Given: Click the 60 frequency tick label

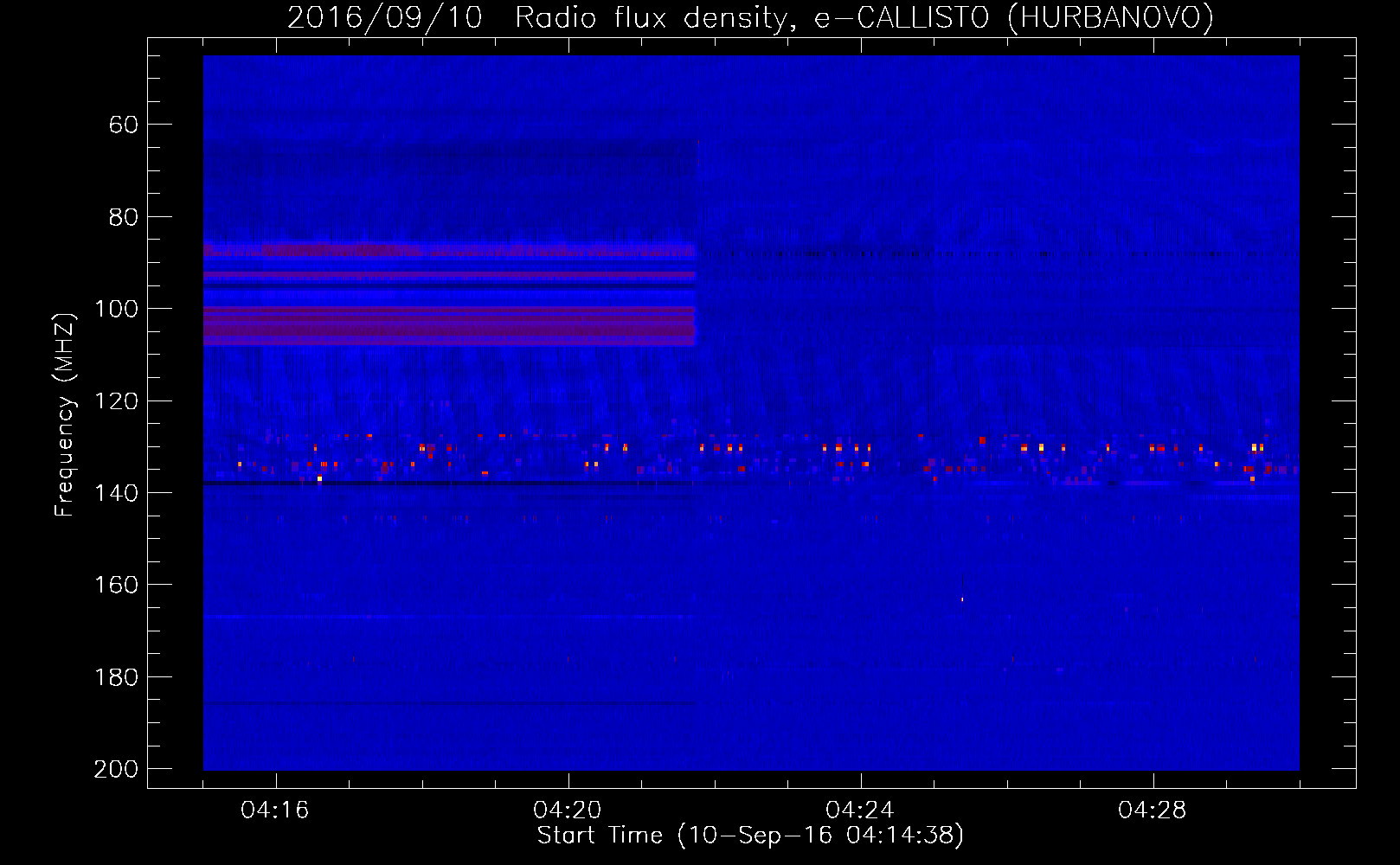Looking at the screenshot, I should pyautogui.click(x=124, y=125).
